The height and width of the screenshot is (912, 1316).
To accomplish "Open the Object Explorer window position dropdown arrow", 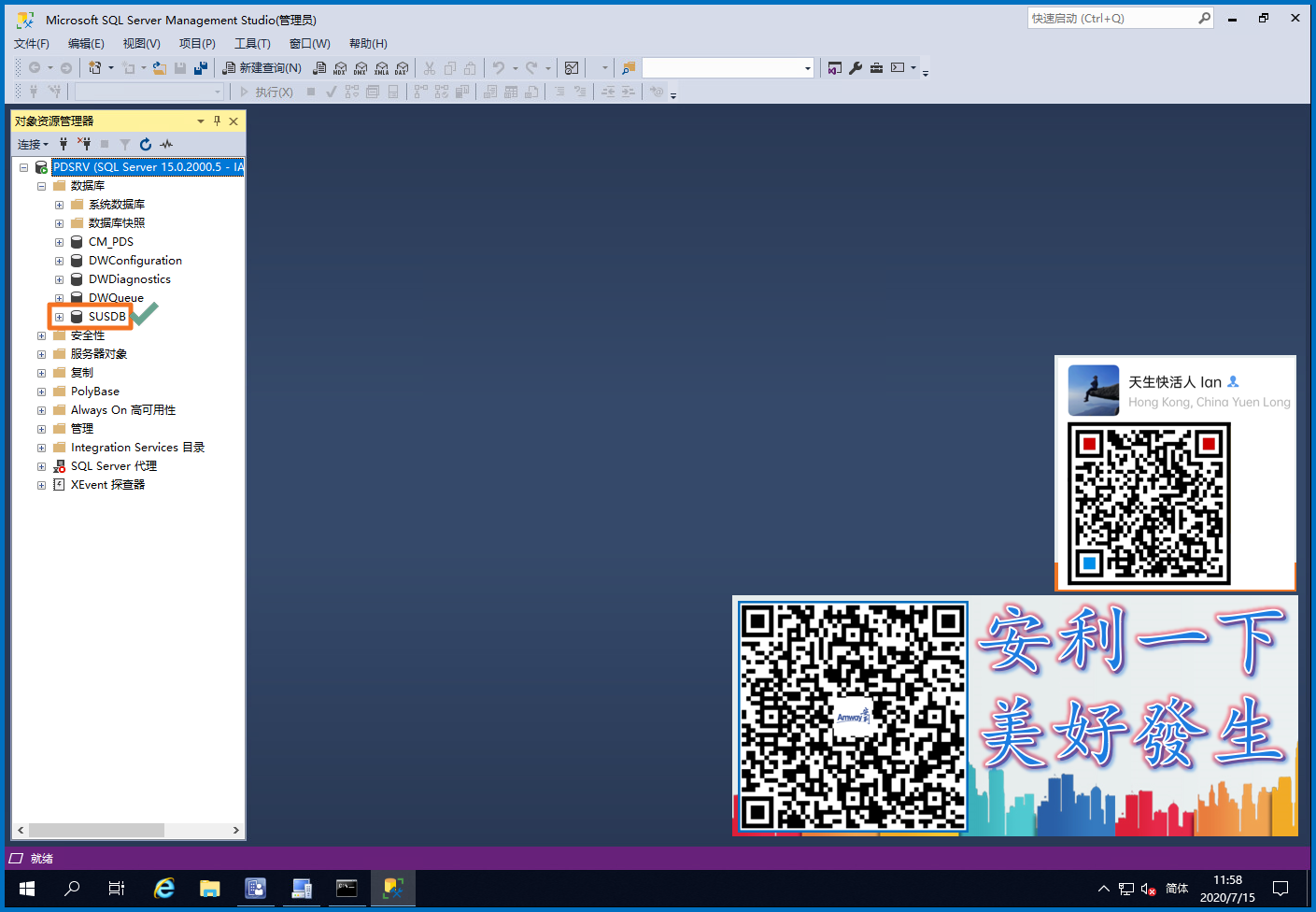I will (x=201, y=121).
